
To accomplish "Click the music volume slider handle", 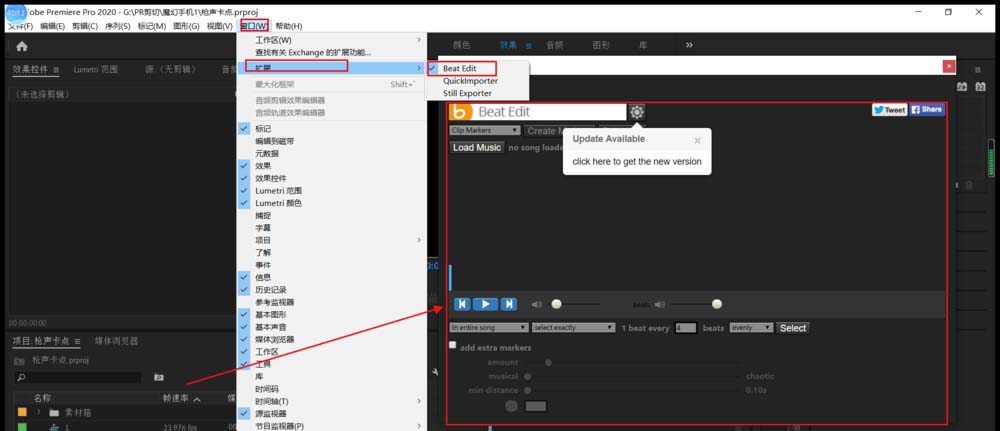I will 557,304.
